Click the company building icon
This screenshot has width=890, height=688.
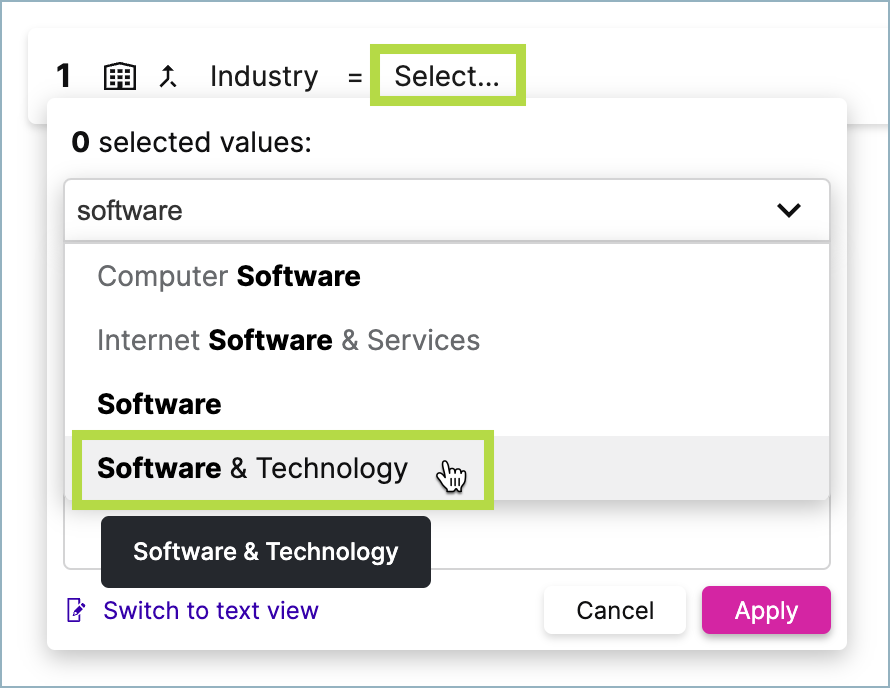click(120, 75)
